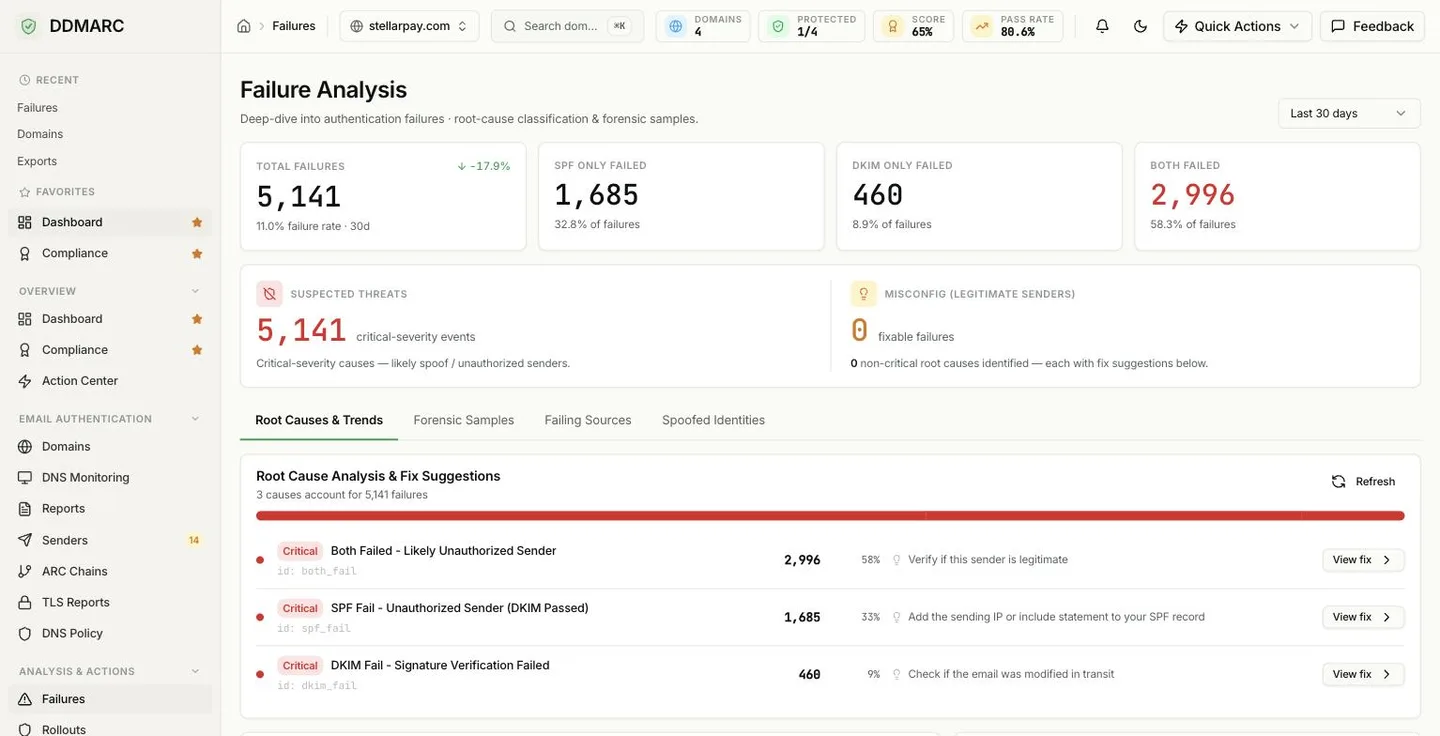Click Failures breadcrumb link
Image resolution: width=1440 pixels, height=736 pixels.
(x=294, y=26)
